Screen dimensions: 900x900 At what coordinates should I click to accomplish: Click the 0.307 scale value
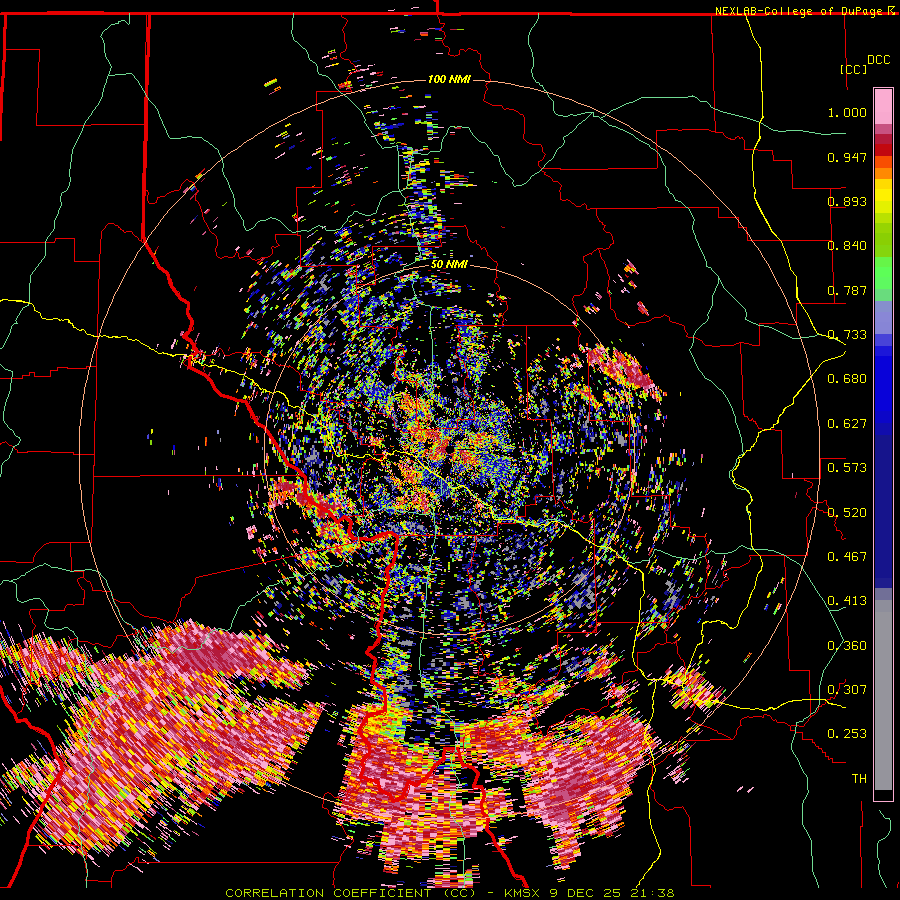tap(847, 690)
